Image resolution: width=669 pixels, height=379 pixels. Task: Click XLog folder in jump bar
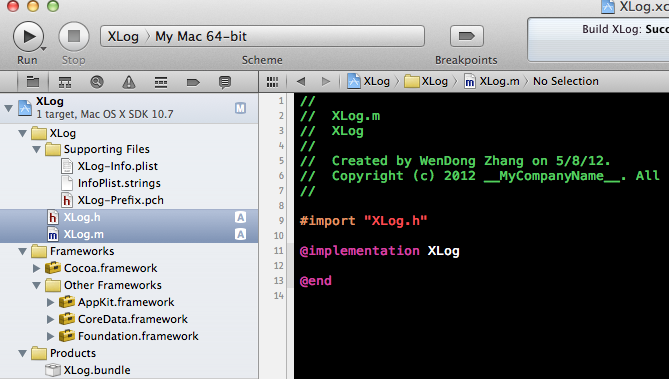(x=426, y=81)
